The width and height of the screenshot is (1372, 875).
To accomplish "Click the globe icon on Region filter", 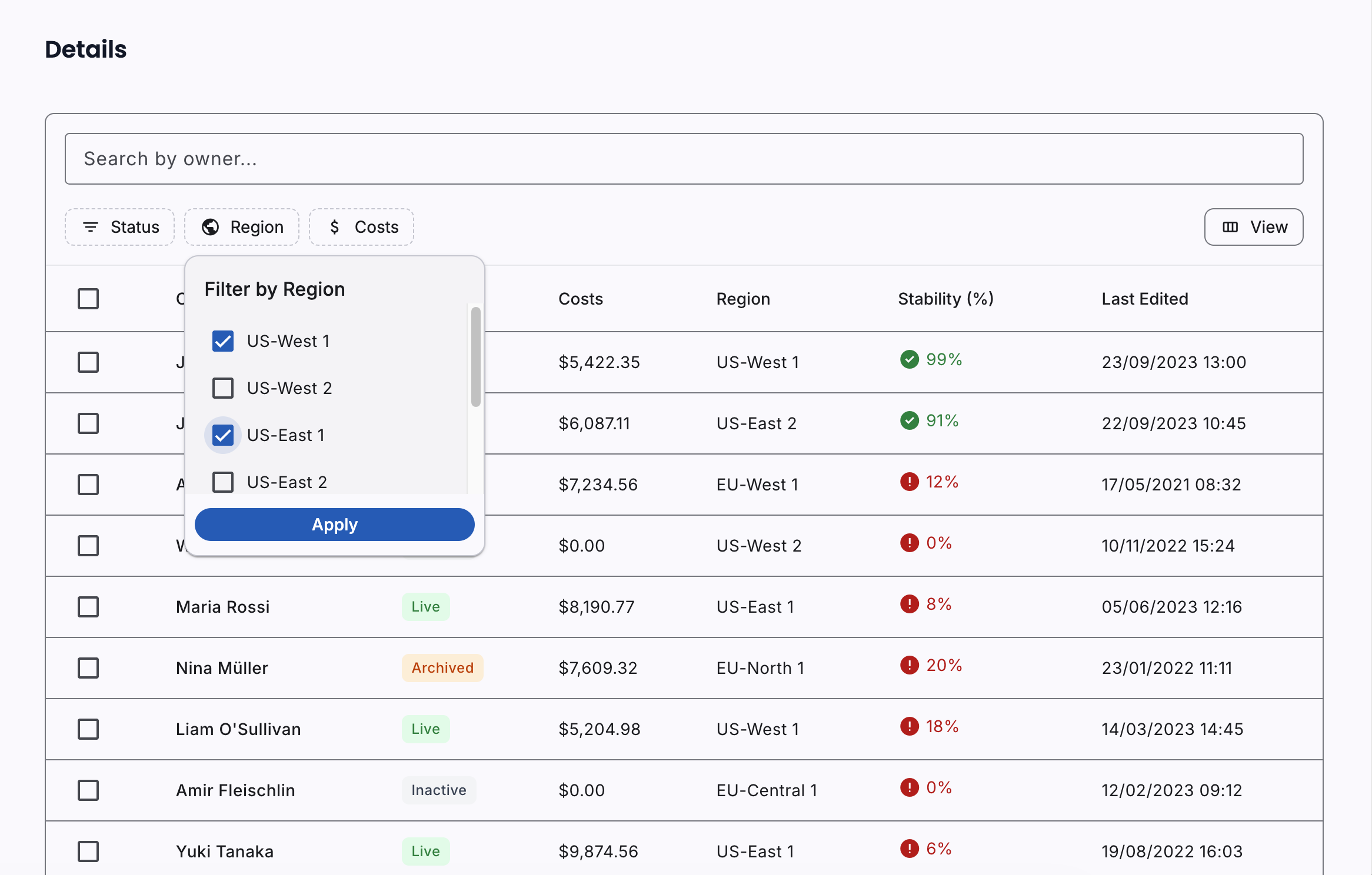I will pos(210,227).
